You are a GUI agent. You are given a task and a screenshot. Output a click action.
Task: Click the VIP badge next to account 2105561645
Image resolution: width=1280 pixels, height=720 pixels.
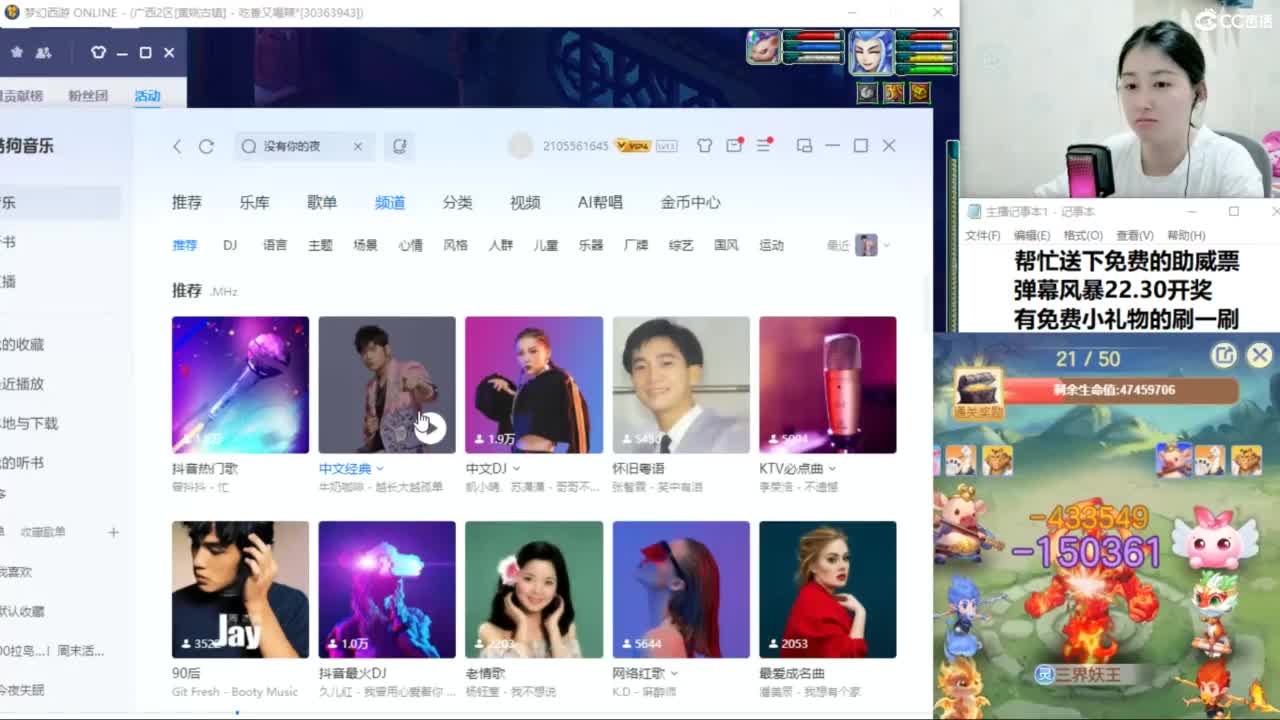click(632, 145)
